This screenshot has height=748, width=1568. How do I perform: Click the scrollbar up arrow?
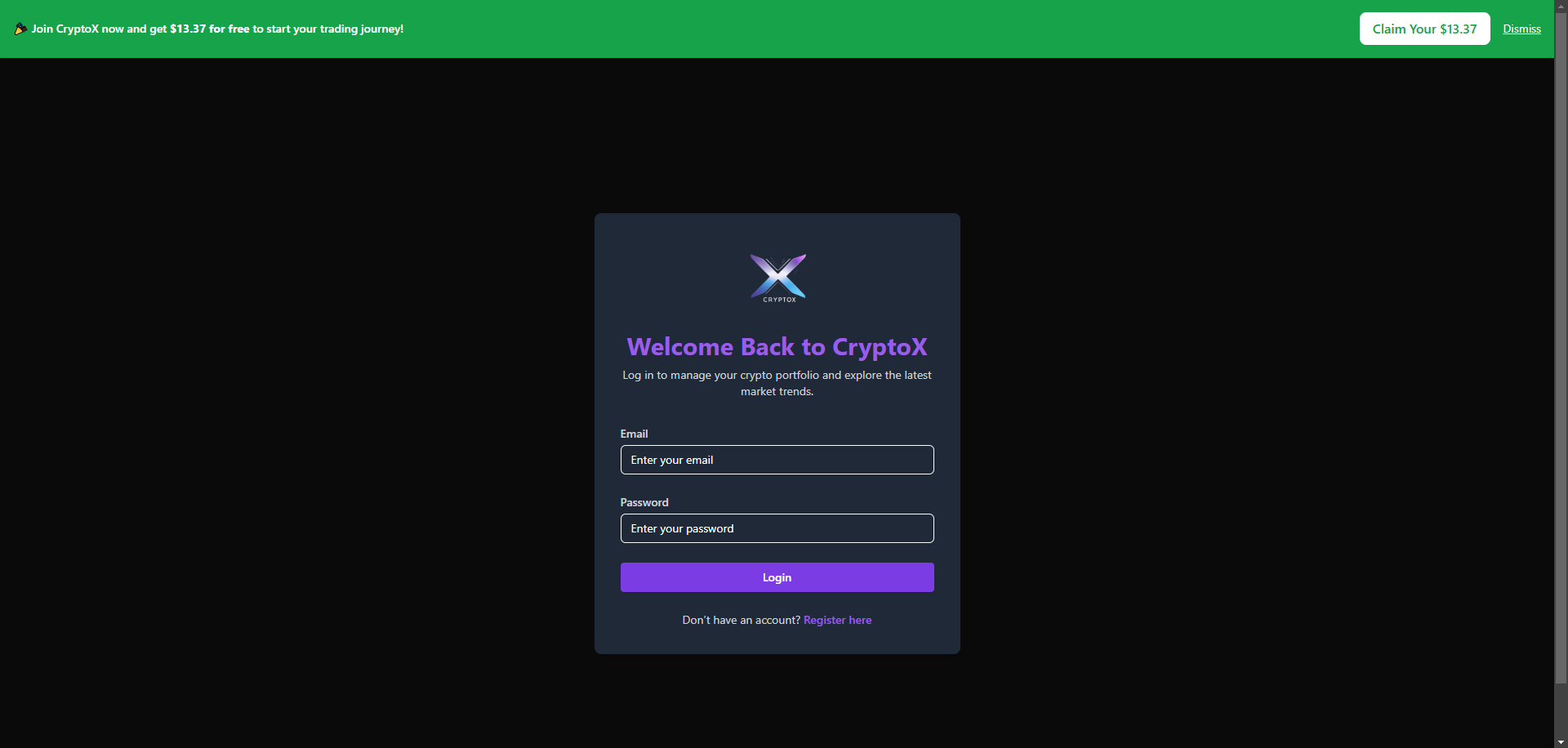1561,5
